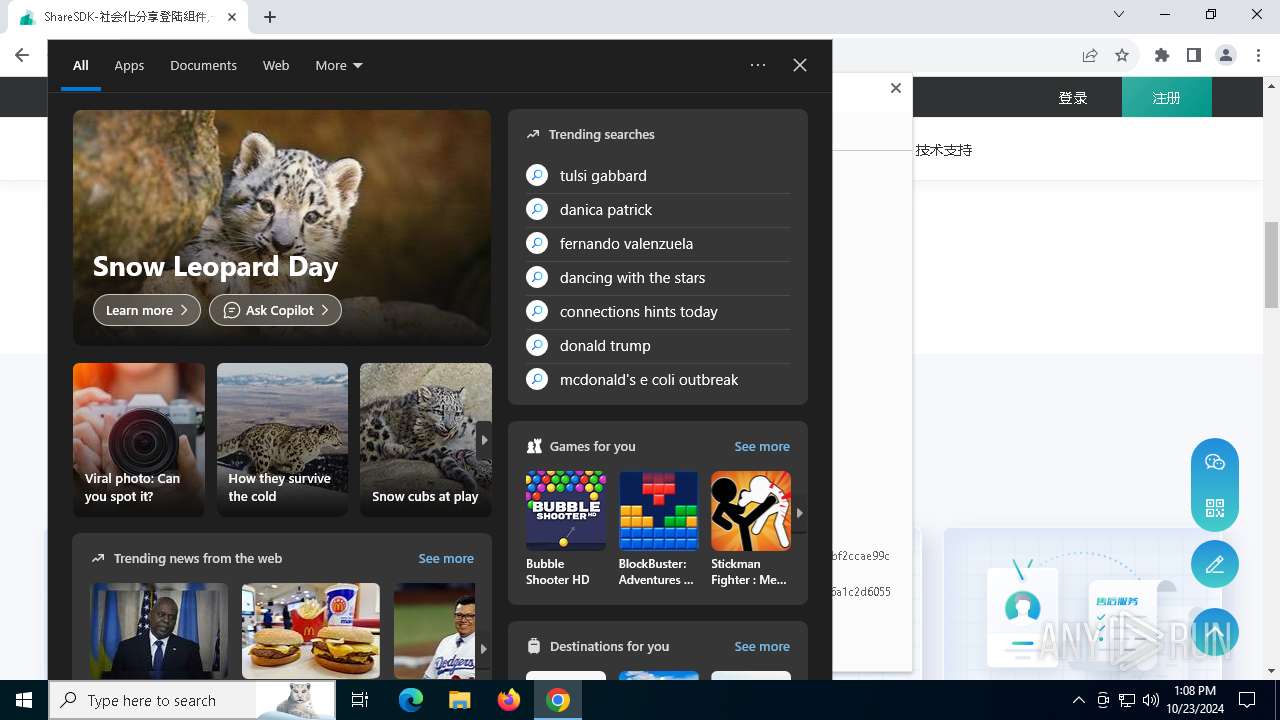Open BlockBuster: Adventures game icon
The image size is (1280, 720).
pyautogui.click(x=658, y=511)
